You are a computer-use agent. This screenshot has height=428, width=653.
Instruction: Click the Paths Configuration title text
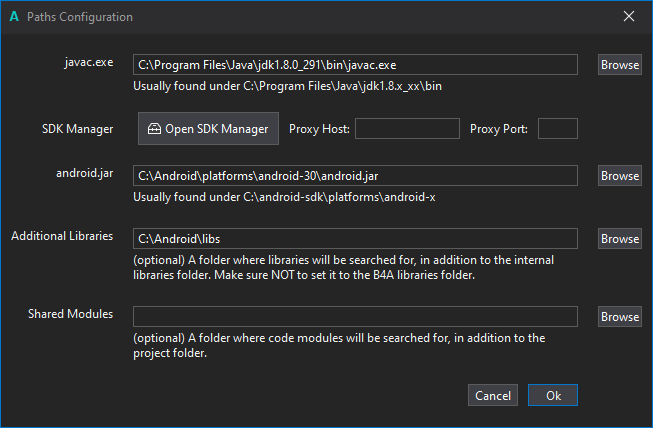tap(79, 17)
